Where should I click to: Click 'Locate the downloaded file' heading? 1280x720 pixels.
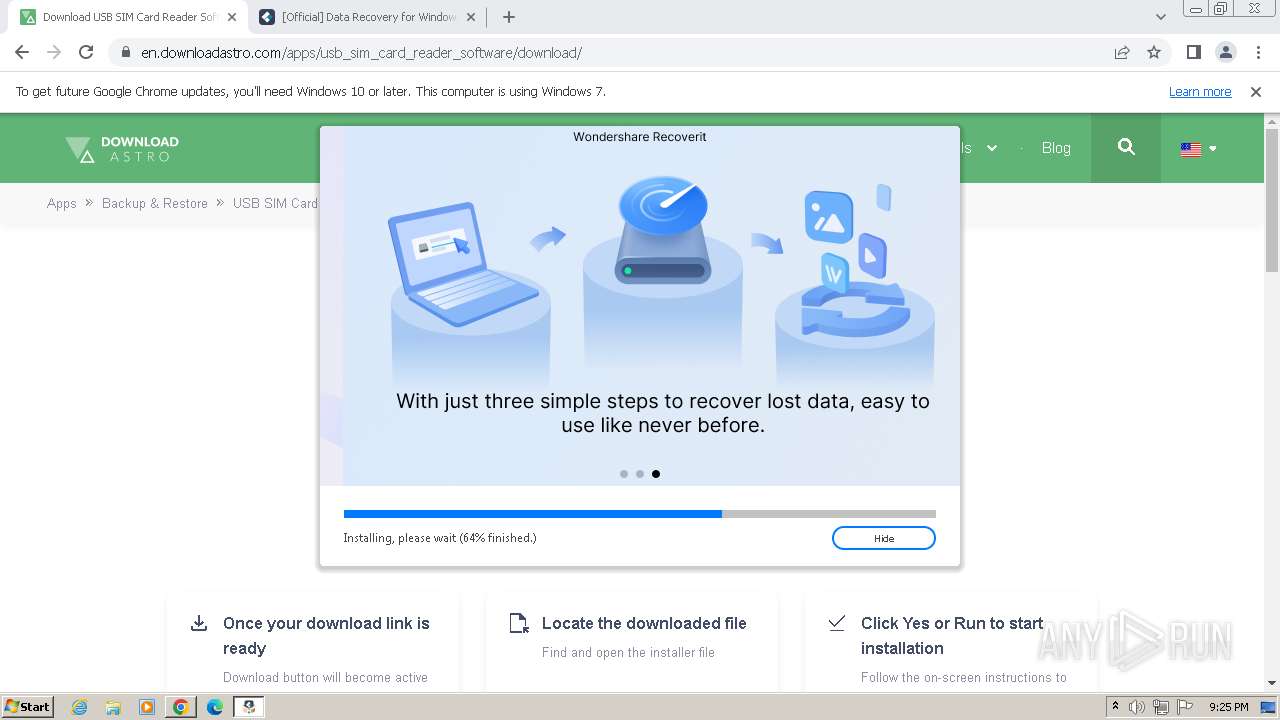644,623
